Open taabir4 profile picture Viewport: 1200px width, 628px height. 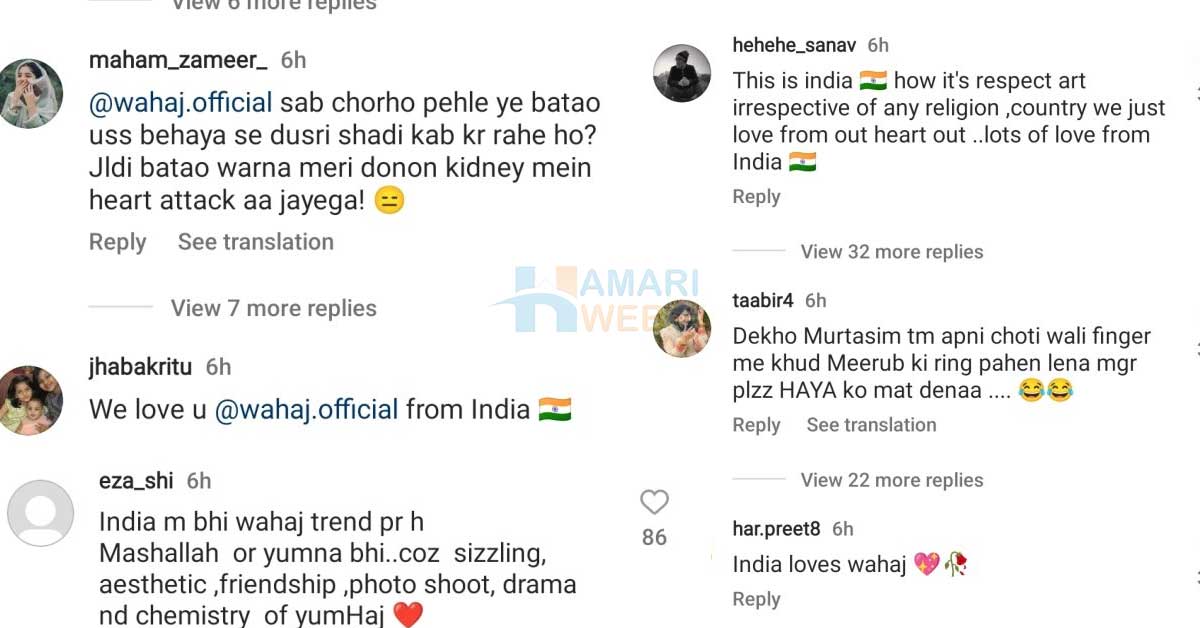coord(682,329)
